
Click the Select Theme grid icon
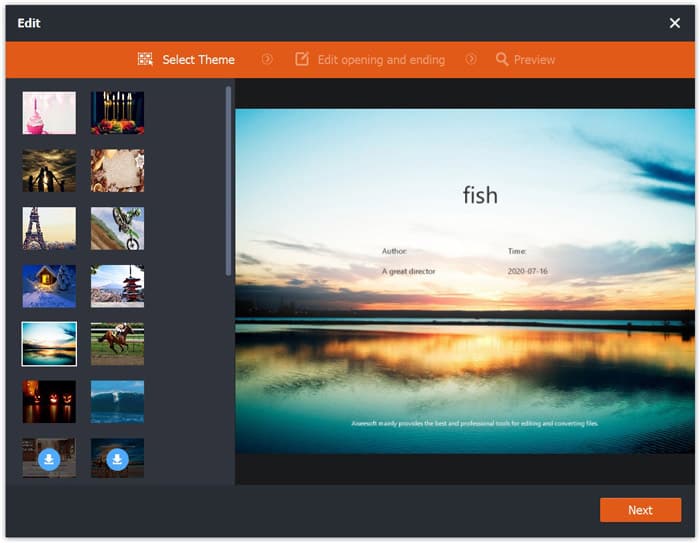point(145,60)
